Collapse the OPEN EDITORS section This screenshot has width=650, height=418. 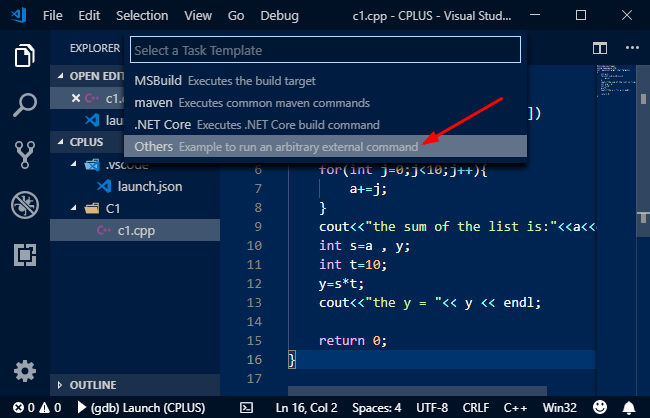click(61, 76)
